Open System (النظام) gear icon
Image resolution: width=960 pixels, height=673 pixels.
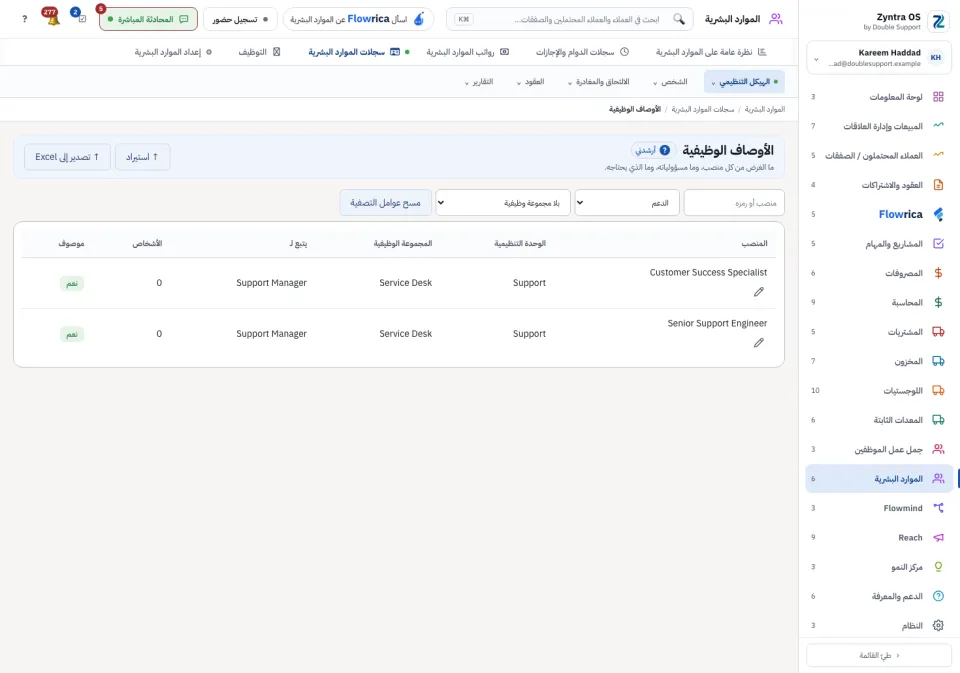coord(938,625)
